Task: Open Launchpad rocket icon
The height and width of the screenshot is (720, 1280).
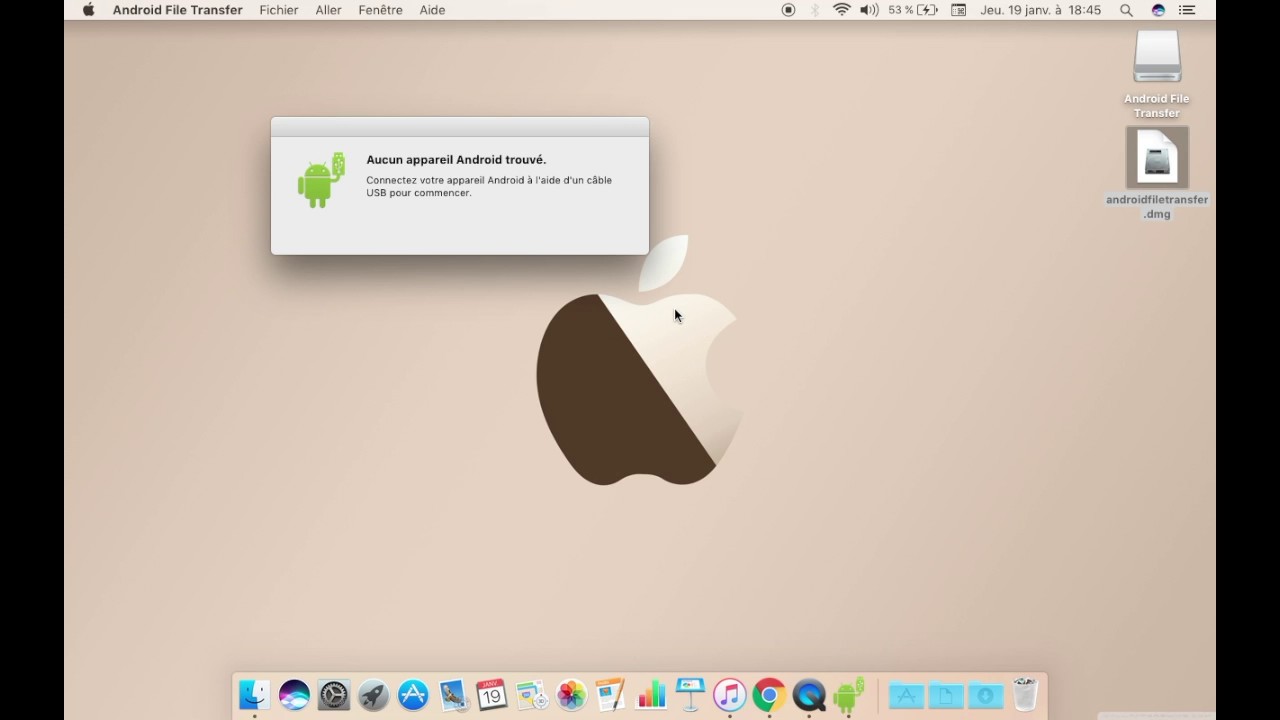Action: pos(373,694)
